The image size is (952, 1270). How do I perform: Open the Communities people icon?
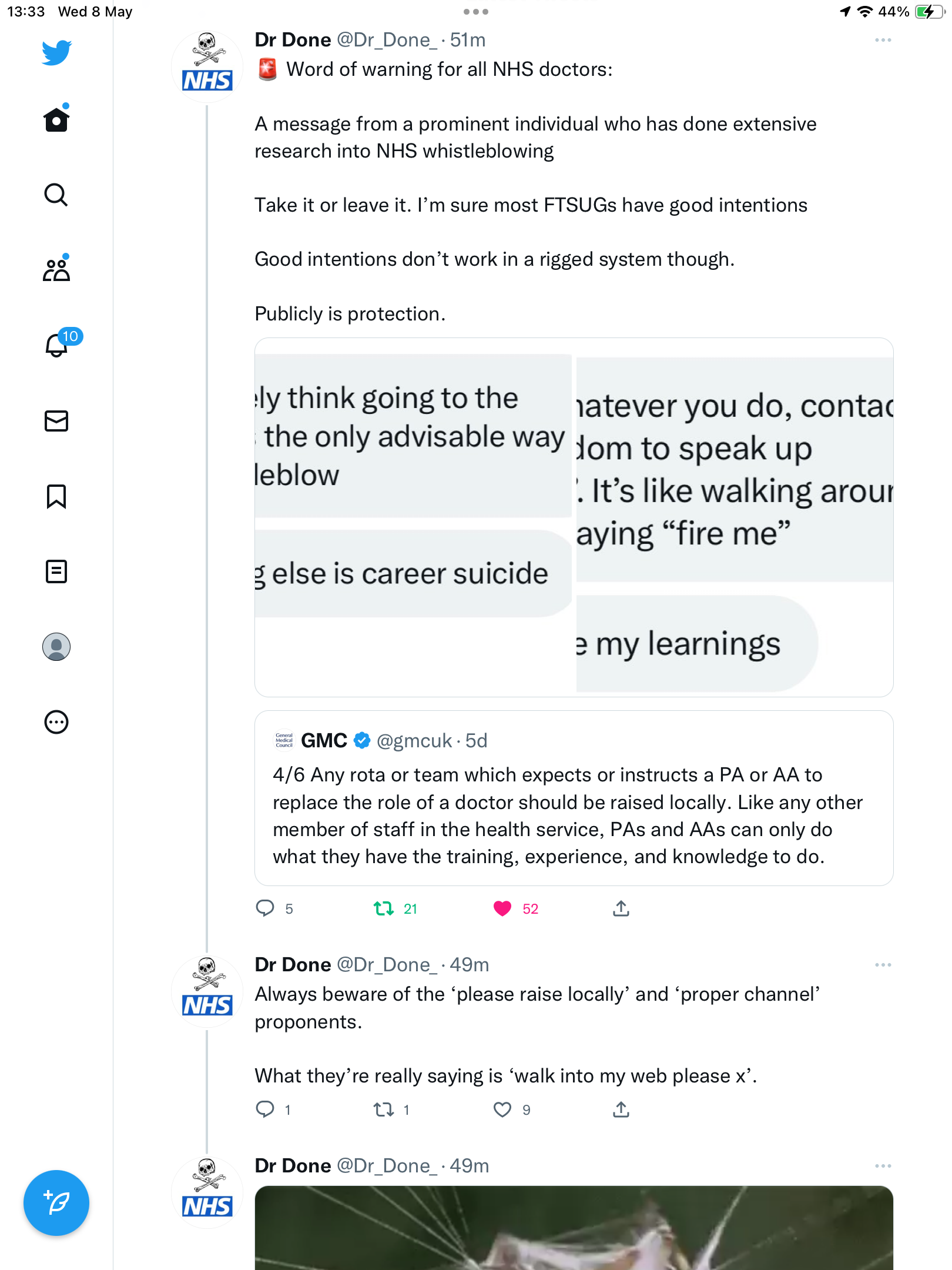[x=56, y=269]
